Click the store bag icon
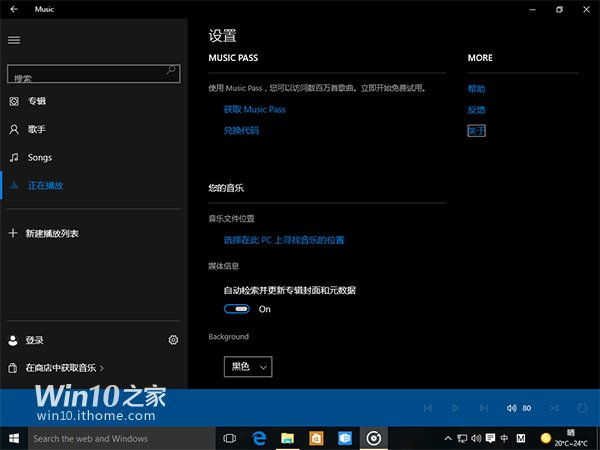This screenshot has height=450, width=600. click(x=13, y=368)
